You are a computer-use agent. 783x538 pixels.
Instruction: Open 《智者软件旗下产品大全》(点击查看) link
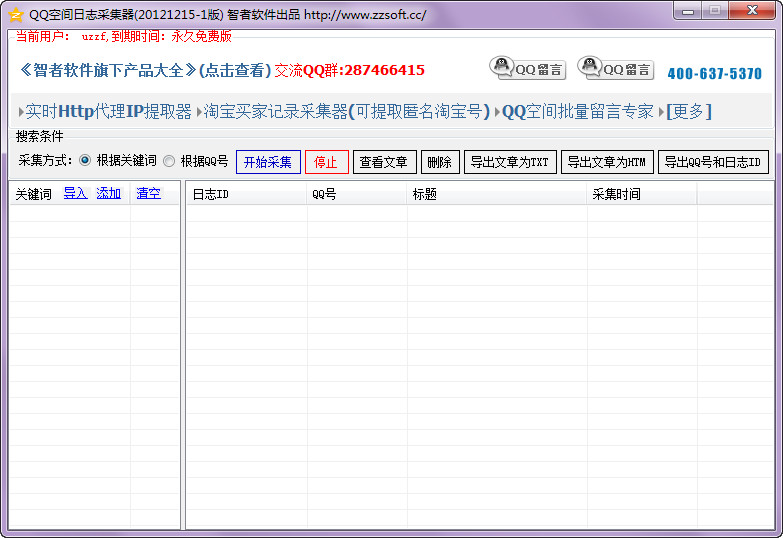pos(145,70)
